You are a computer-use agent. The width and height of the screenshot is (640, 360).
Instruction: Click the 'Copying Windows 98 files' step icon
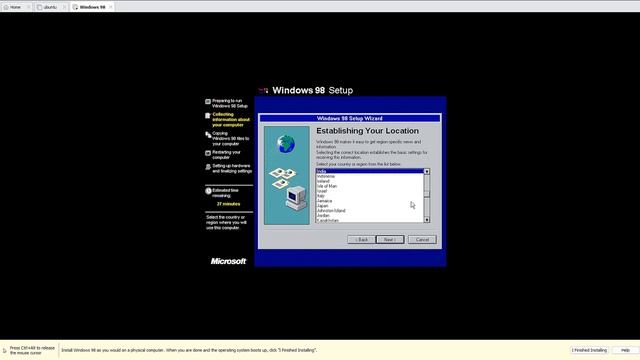point(208,135)
